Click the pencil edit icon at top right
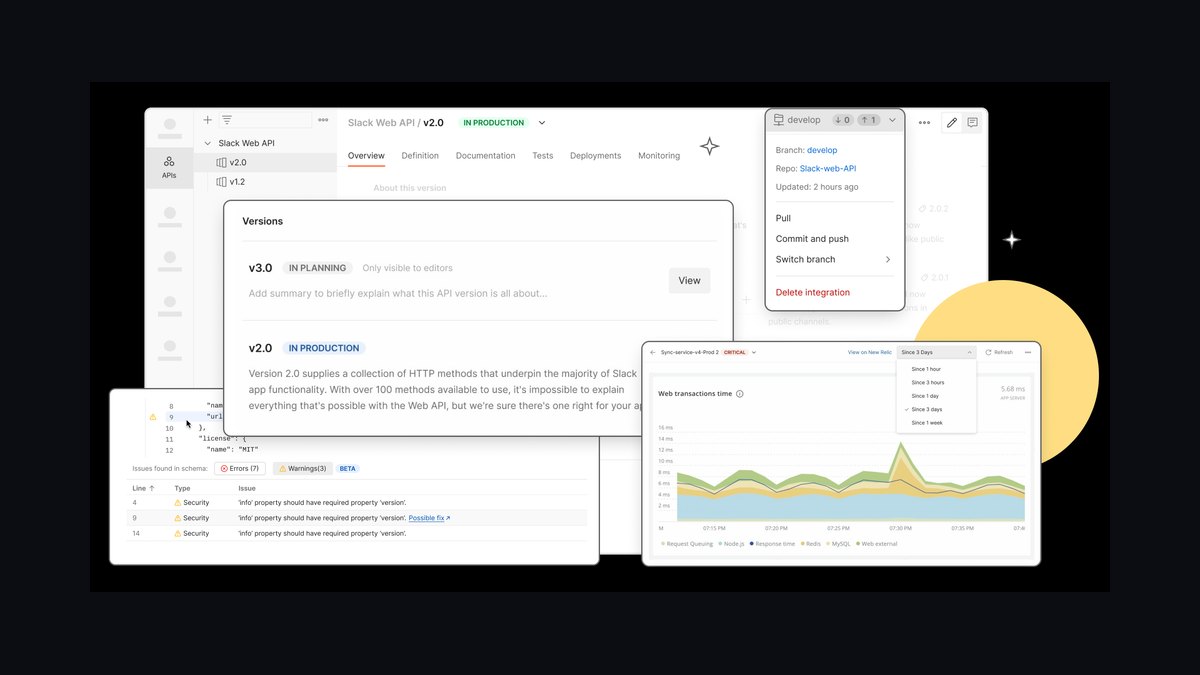Screen dimensions: 1200x675 (x=952, y=122)
